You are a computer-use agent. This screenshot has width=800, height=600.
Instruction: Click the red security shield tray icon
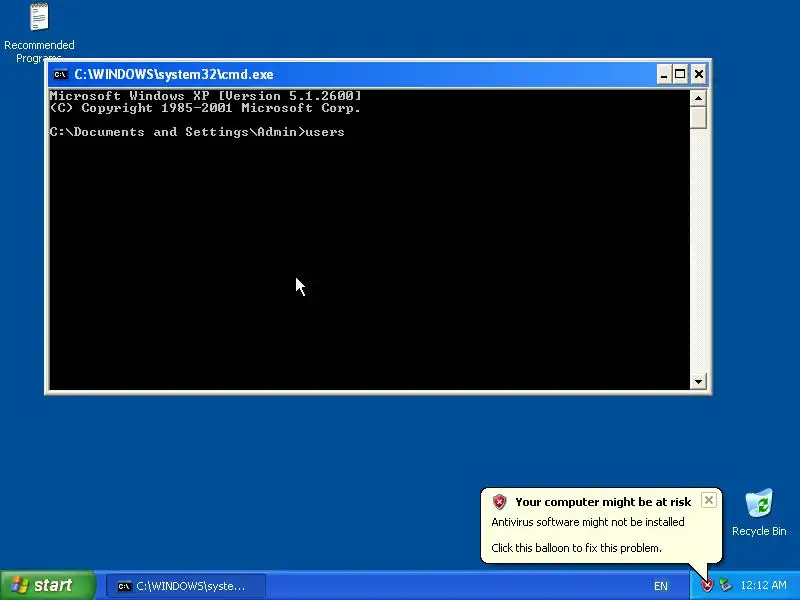click(x=707, y=586)
